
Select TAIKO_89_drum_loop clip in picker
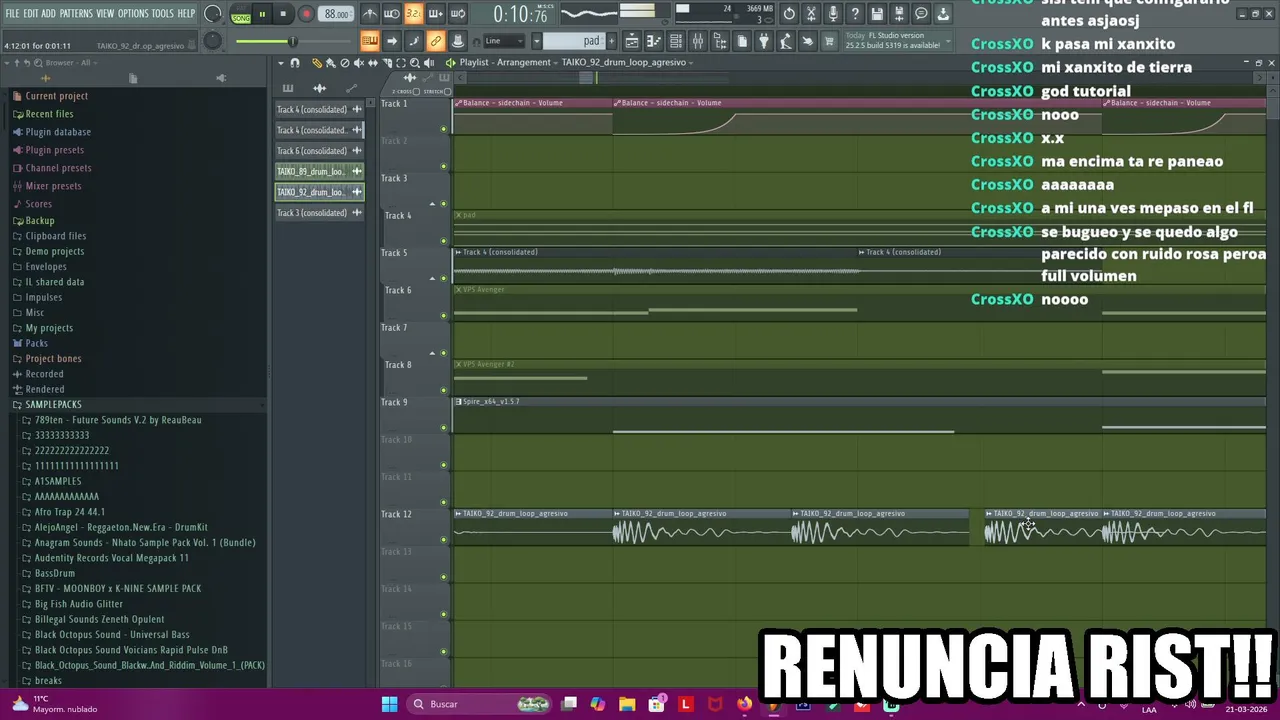click(320, 171)
